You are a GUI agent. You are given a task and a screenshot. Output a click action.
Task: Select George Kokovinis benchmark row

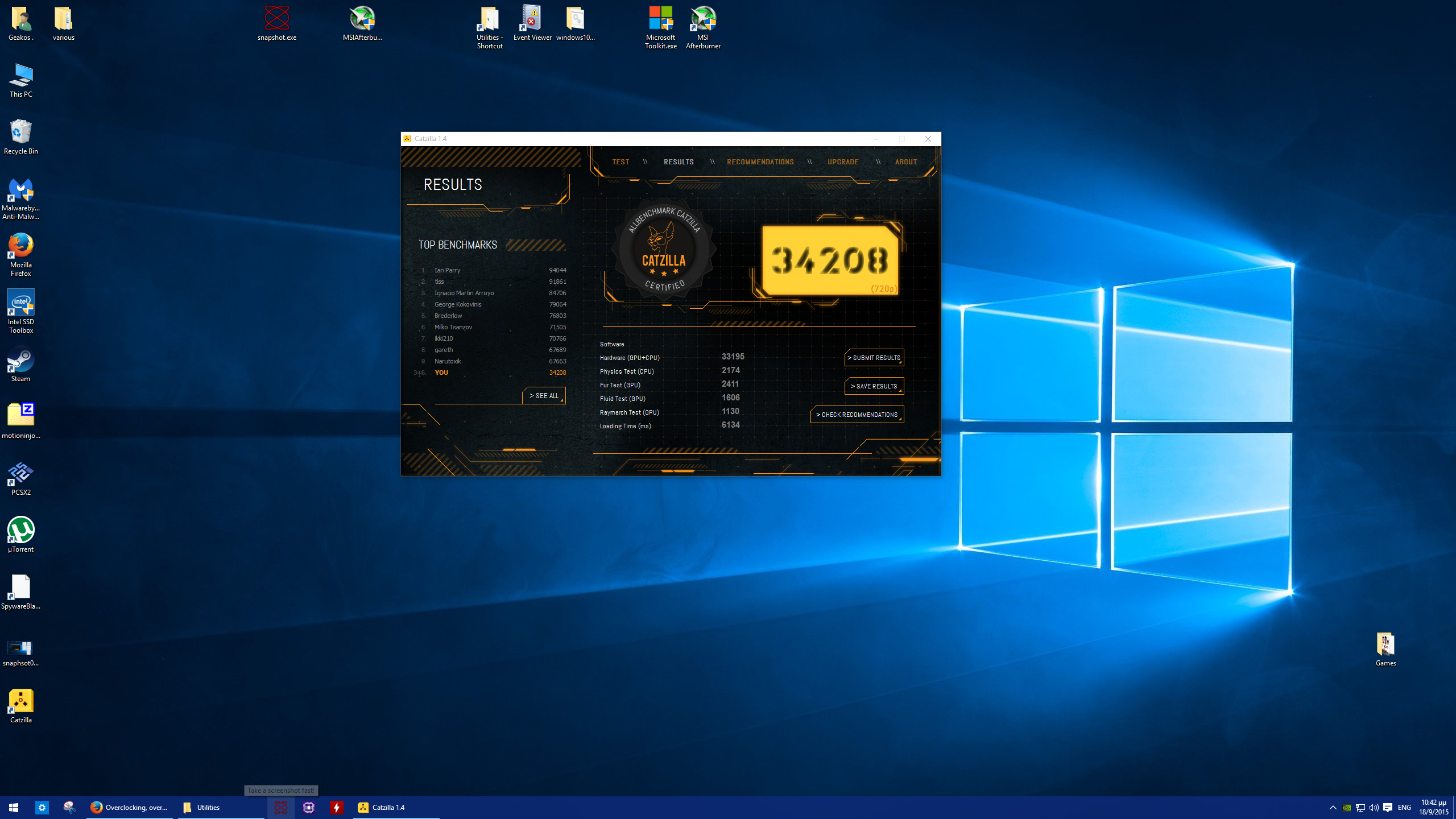coord(493,304)
